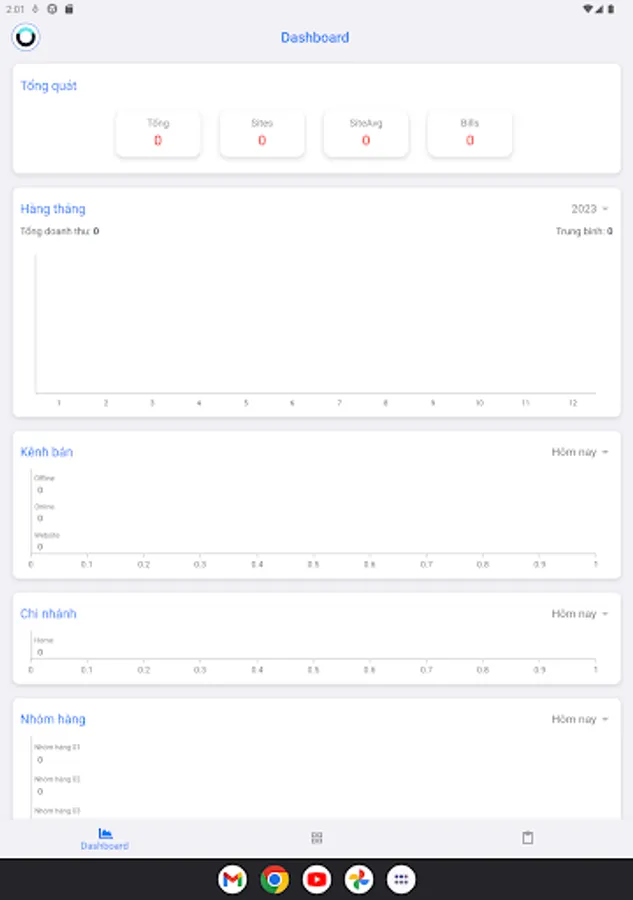Open Chrome from the dock

pos(274,879)
